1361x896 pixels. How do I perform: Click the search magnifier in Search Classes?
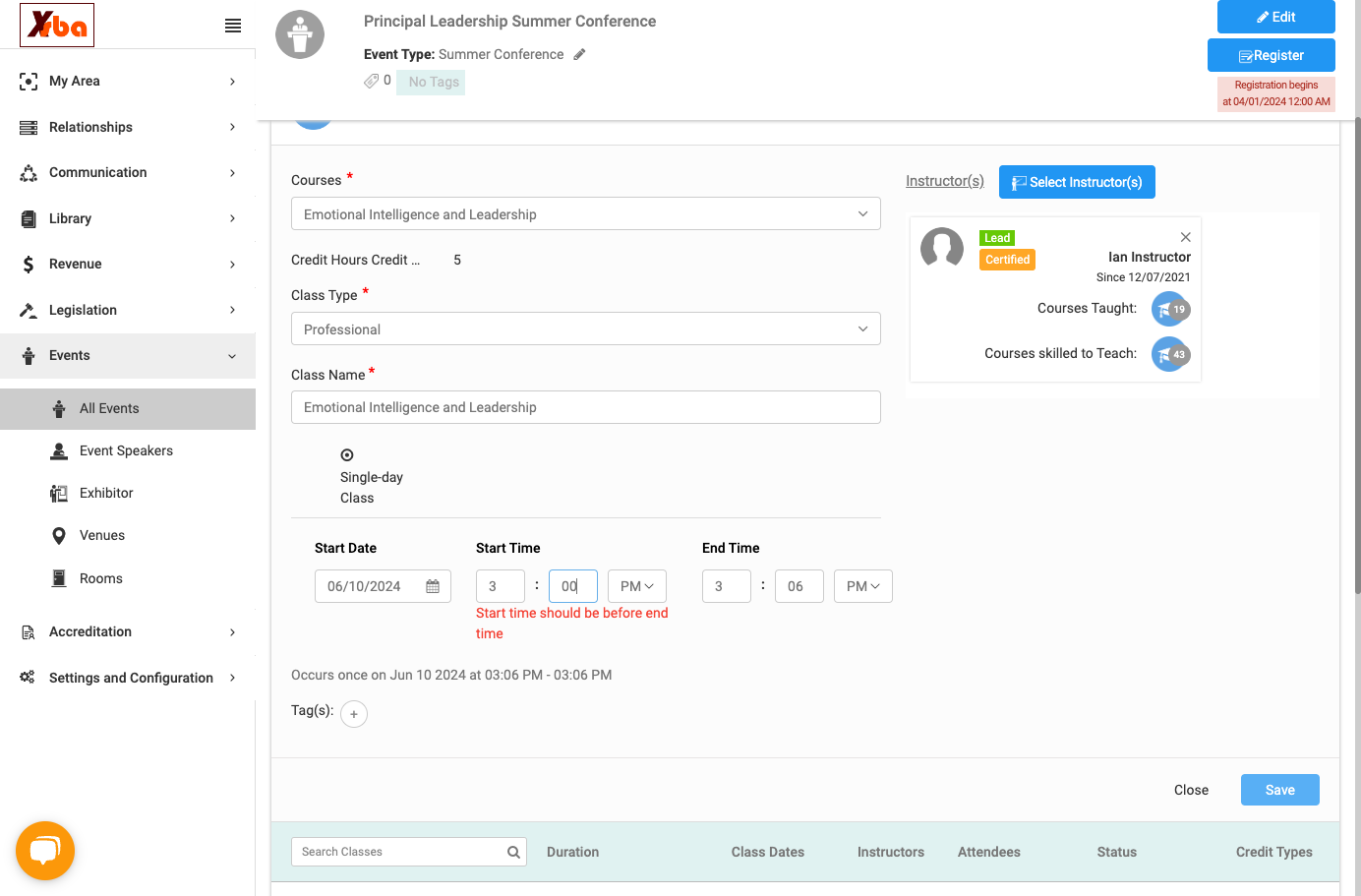[513, 852]
